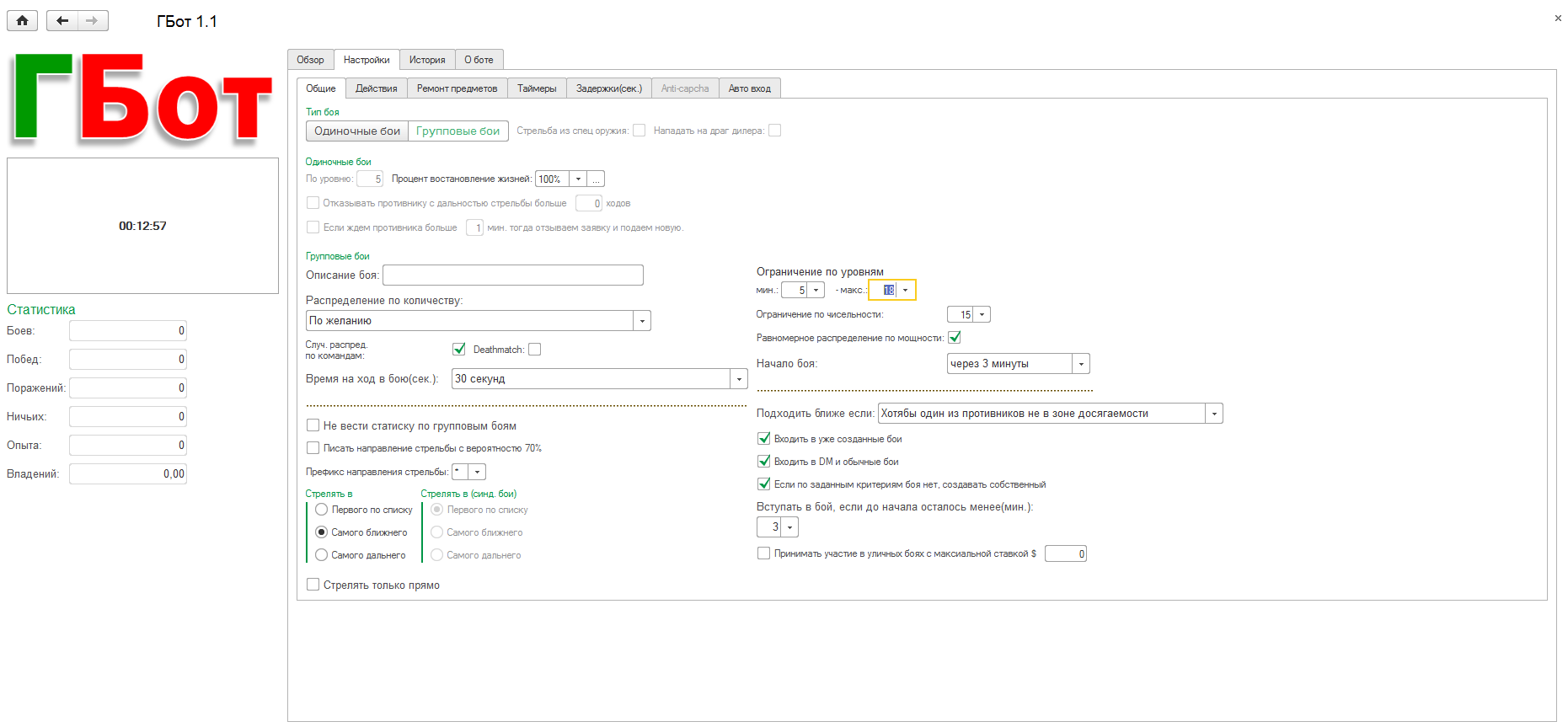The image size is (1568, 727).
Task: Click the Home icon button
Action: (x=22, y=20)
